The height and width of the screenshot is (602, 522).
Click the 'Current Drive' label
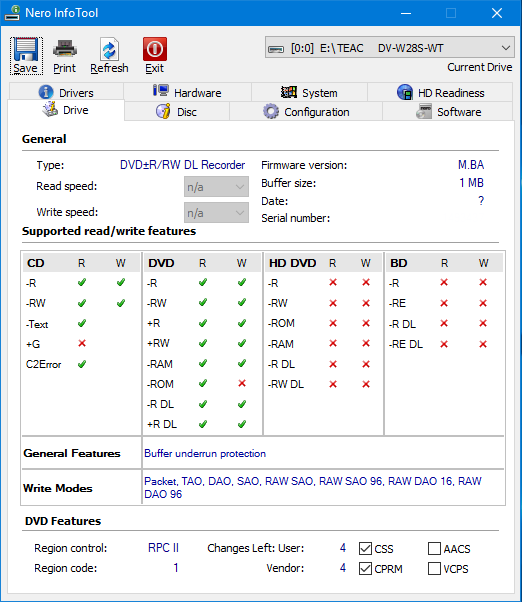click(x=479, y=67)
